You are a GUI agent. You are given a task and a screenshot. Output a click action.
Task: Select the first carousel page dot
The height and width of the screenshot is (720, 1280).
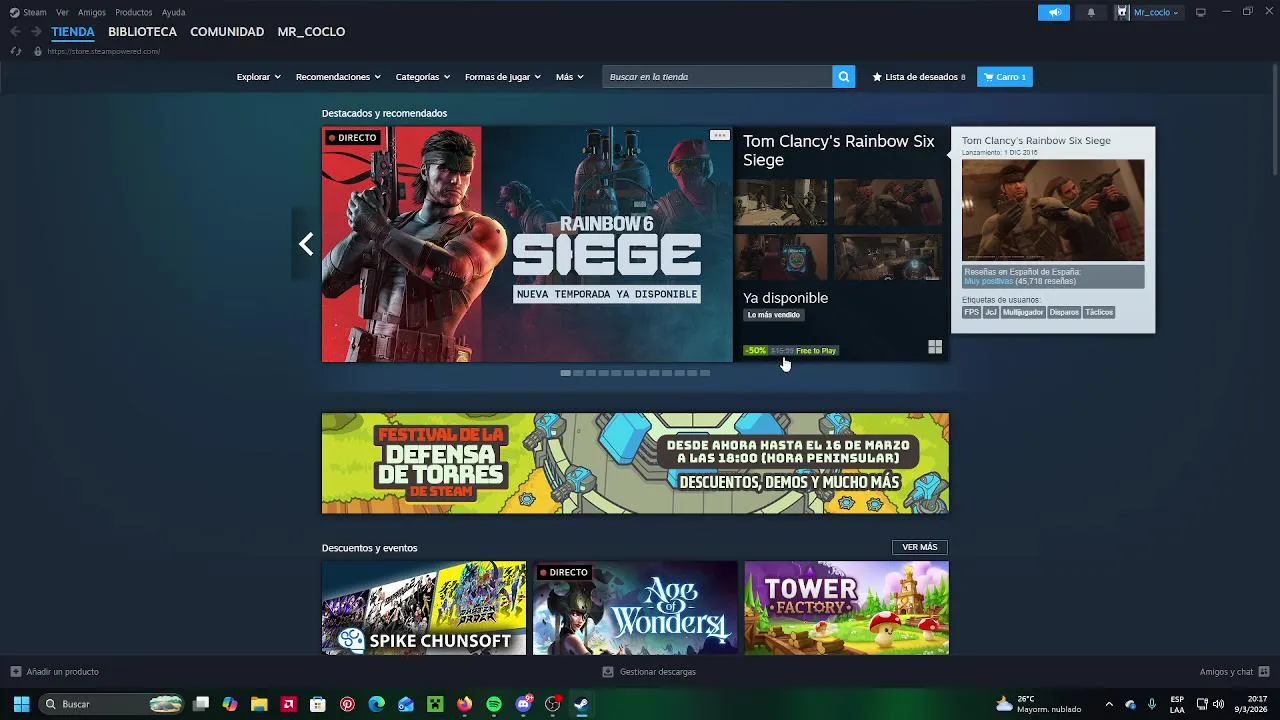coord(566,373)
